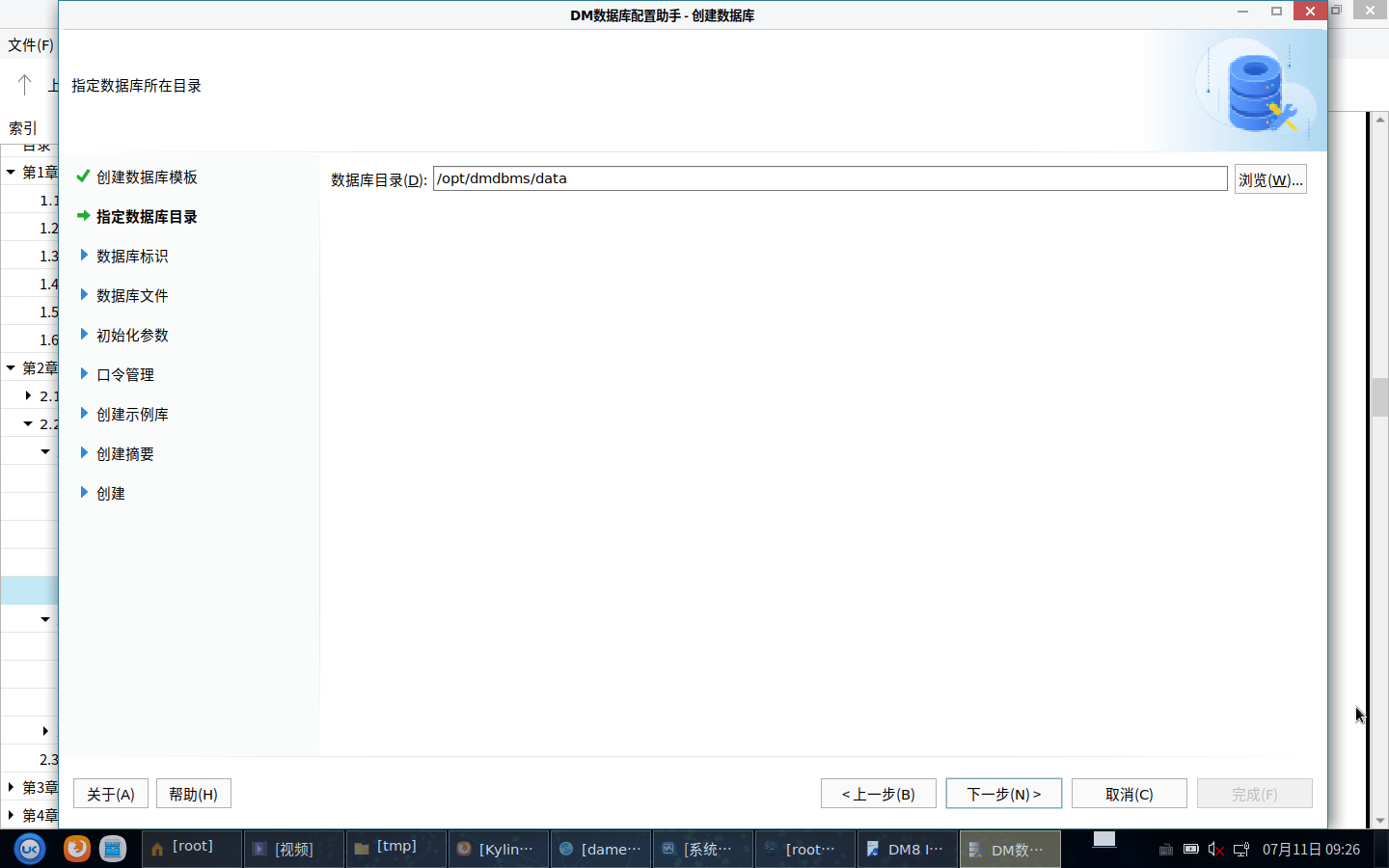Click the Firefox icon in the taskbar
The height and width of the screenshot is (868, 1389).
point(77,849)
